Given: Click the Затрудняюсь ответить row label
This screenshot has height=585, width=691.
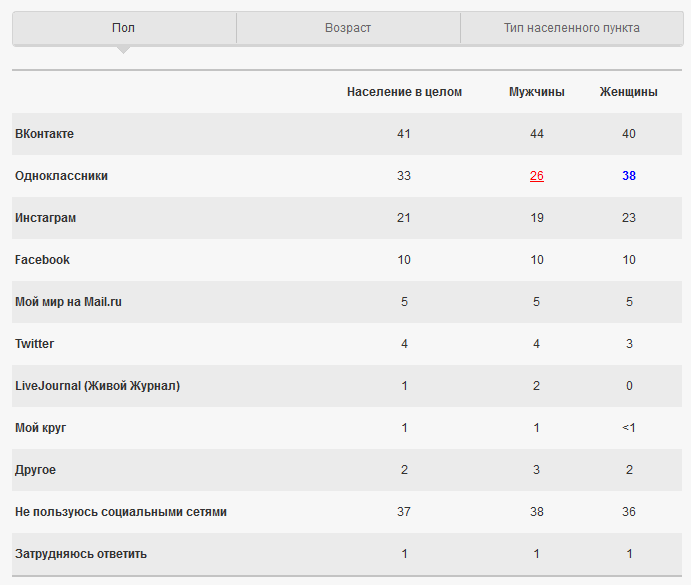Looking at the screenshot, I should [x=80, y=554].
